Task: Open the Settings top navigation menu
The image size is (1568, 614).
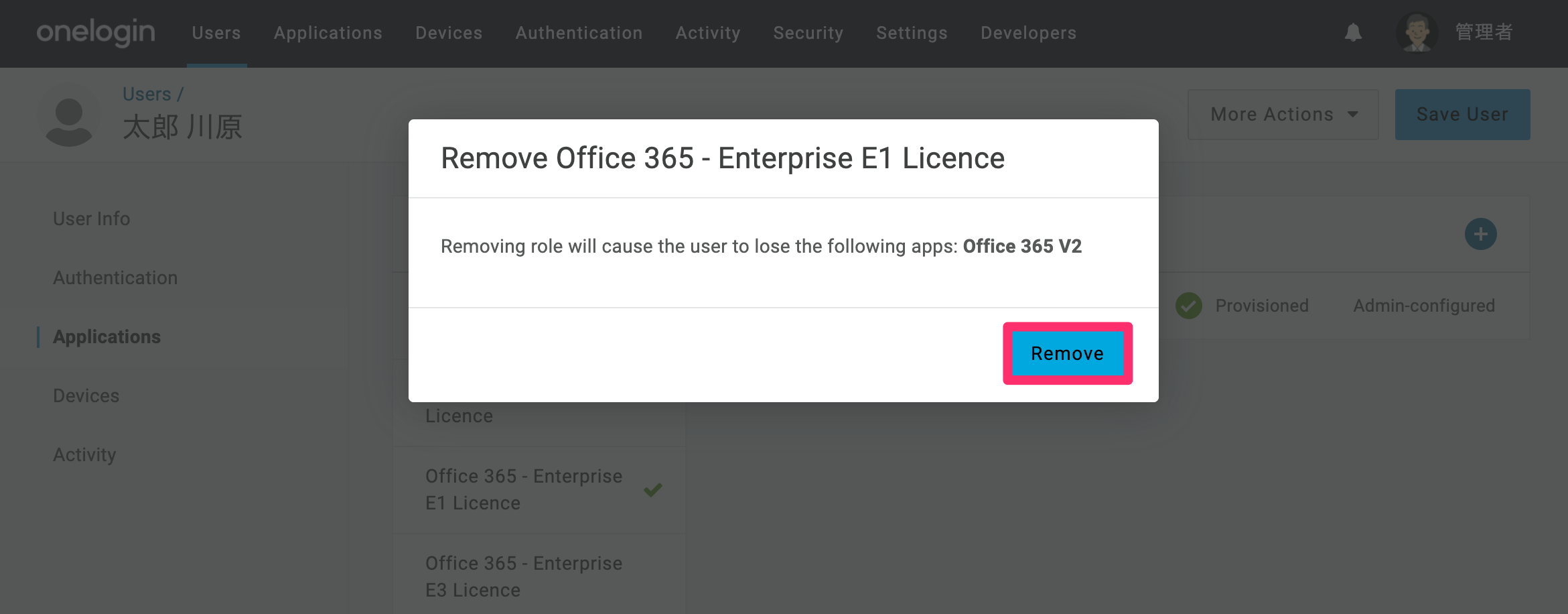Action: [x=912, y=33]
